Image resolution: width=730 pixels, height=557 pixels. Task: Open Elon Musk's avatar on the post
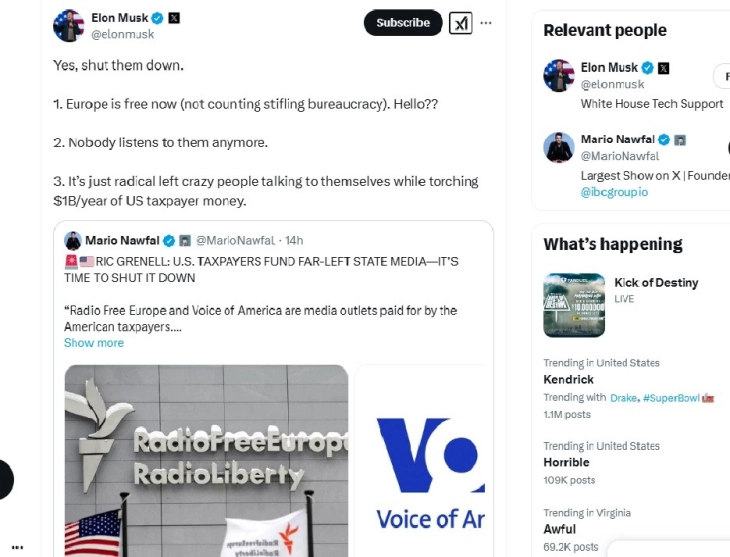68,25
